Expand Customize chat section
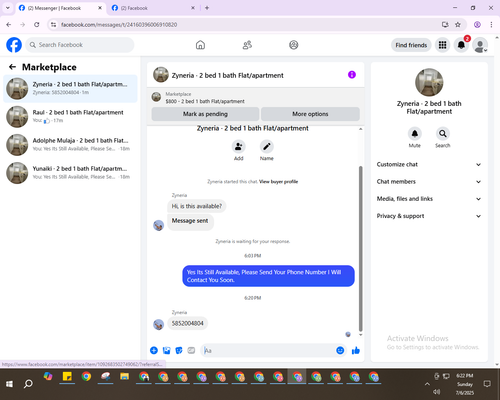 (x=429, y=164)
